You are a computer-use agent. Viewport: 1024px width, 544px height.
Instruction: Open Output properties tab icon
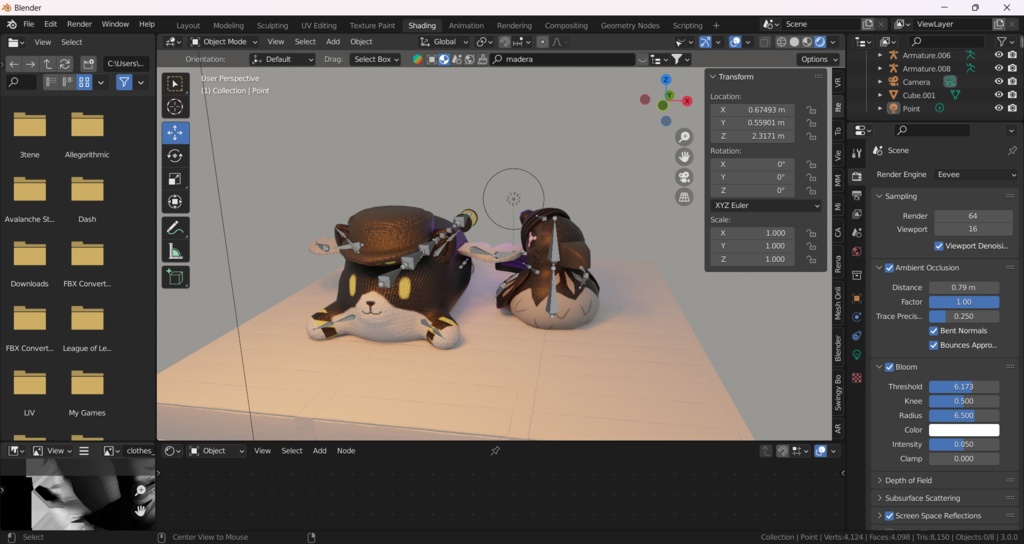(857, 195)
